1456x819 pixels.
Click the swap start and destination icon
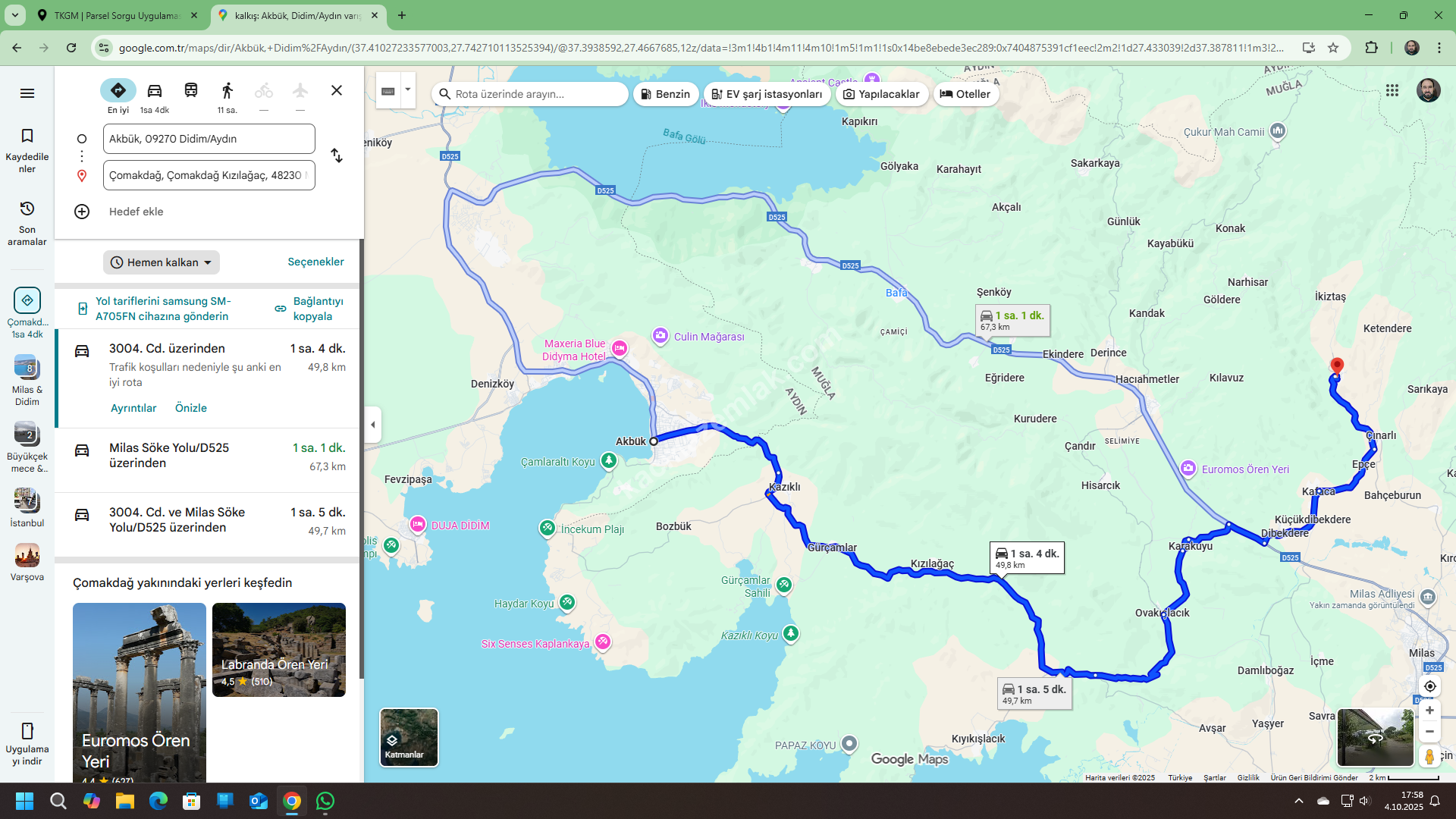(x=337, y=156)
